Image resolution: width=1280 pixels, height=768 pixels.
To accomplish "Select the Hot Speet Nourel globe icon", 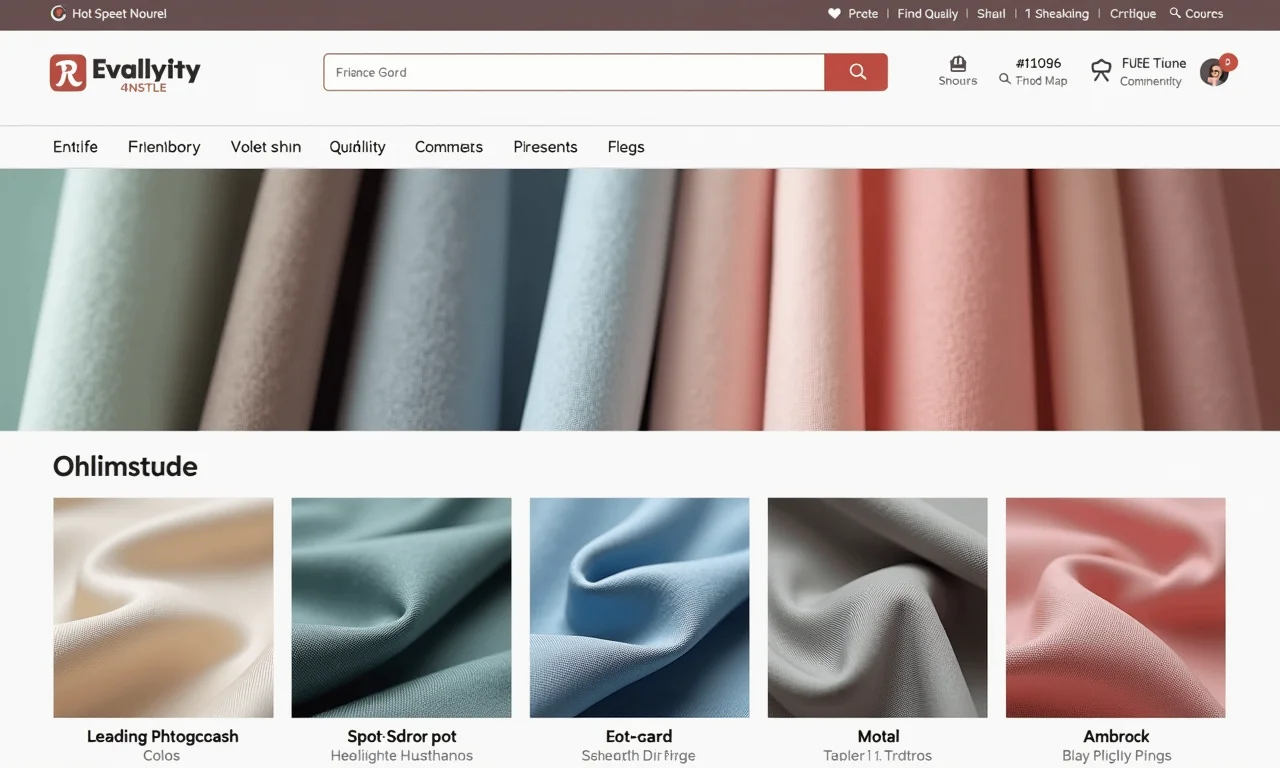I will point(57,13).
